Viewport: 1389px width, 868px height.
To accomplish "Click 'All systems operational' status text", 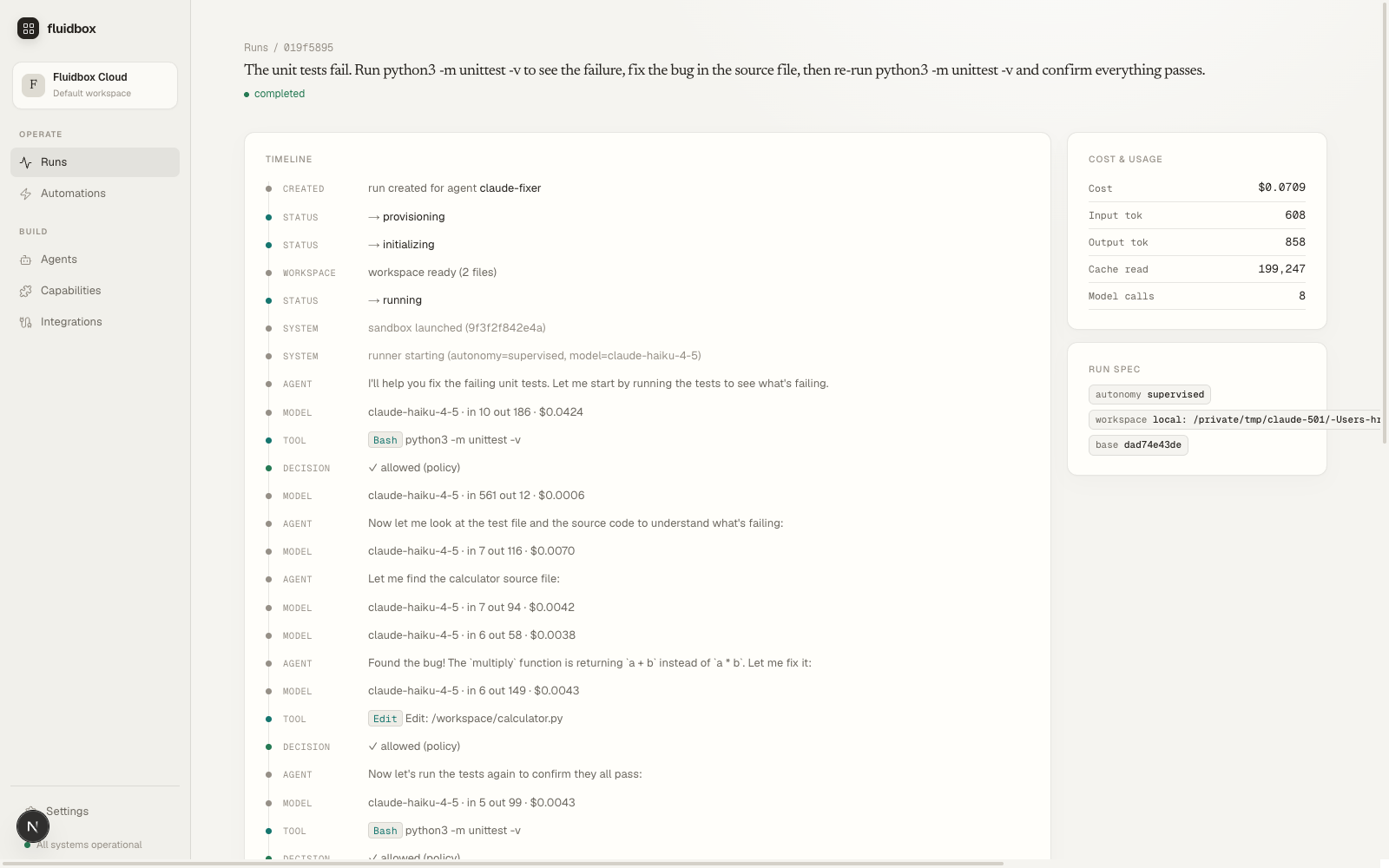I will (x=89, y=845).
